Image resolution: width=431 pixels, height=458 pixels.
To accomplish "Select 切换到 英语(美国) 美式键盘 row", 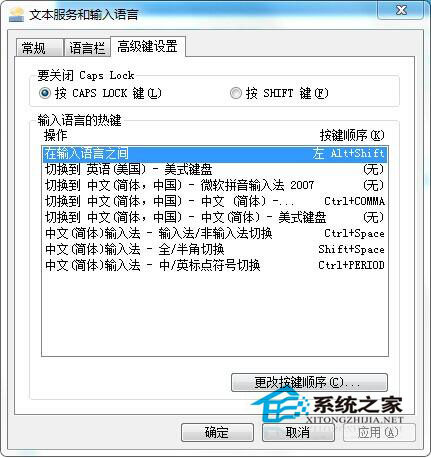I will (x=215, y=169).
